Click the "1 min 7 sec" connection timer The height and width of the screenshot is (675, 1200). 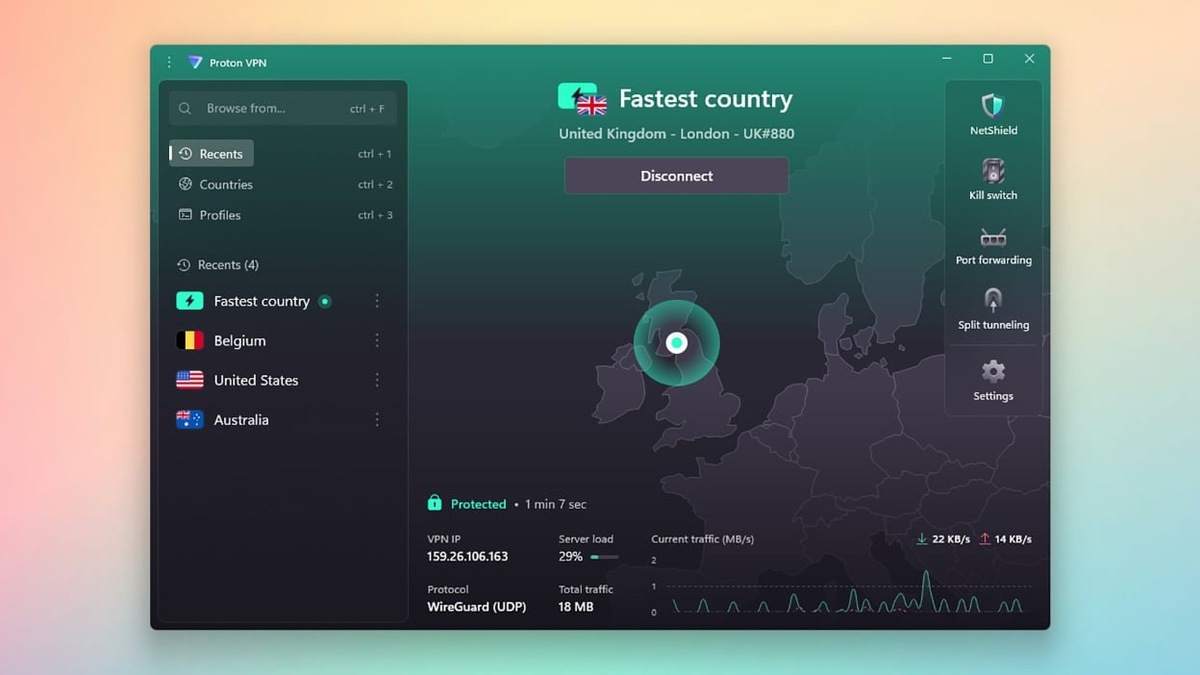[556, 504]
